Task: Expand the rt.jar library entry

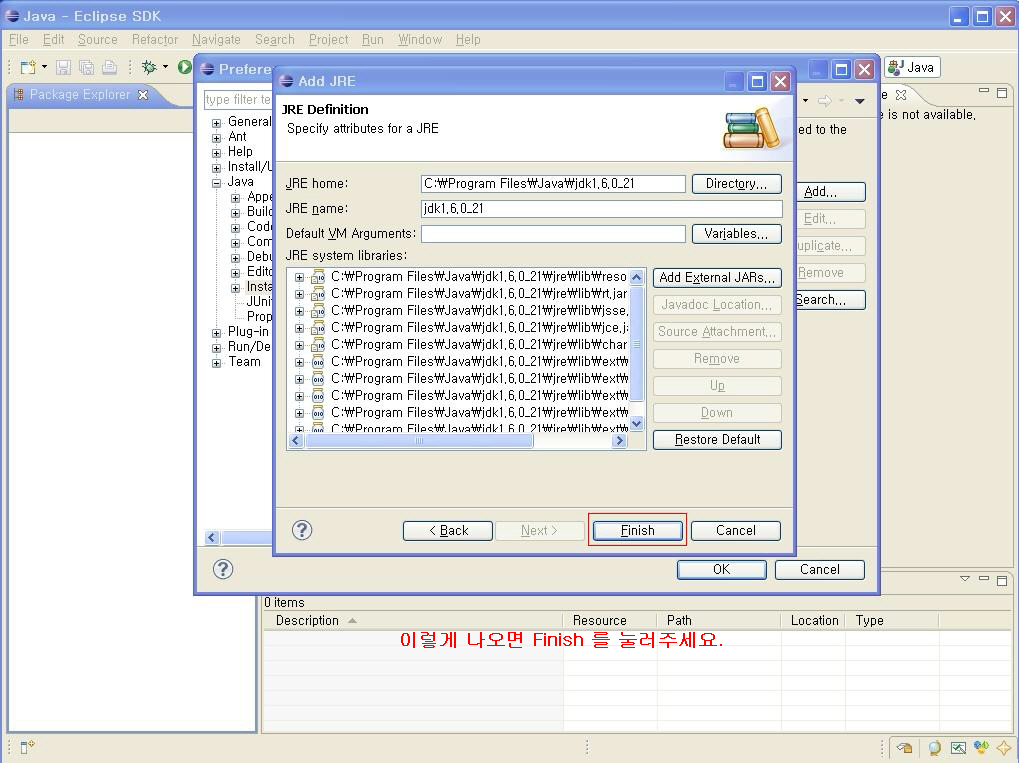Action: pyautogui.click(x=299, y=294)
